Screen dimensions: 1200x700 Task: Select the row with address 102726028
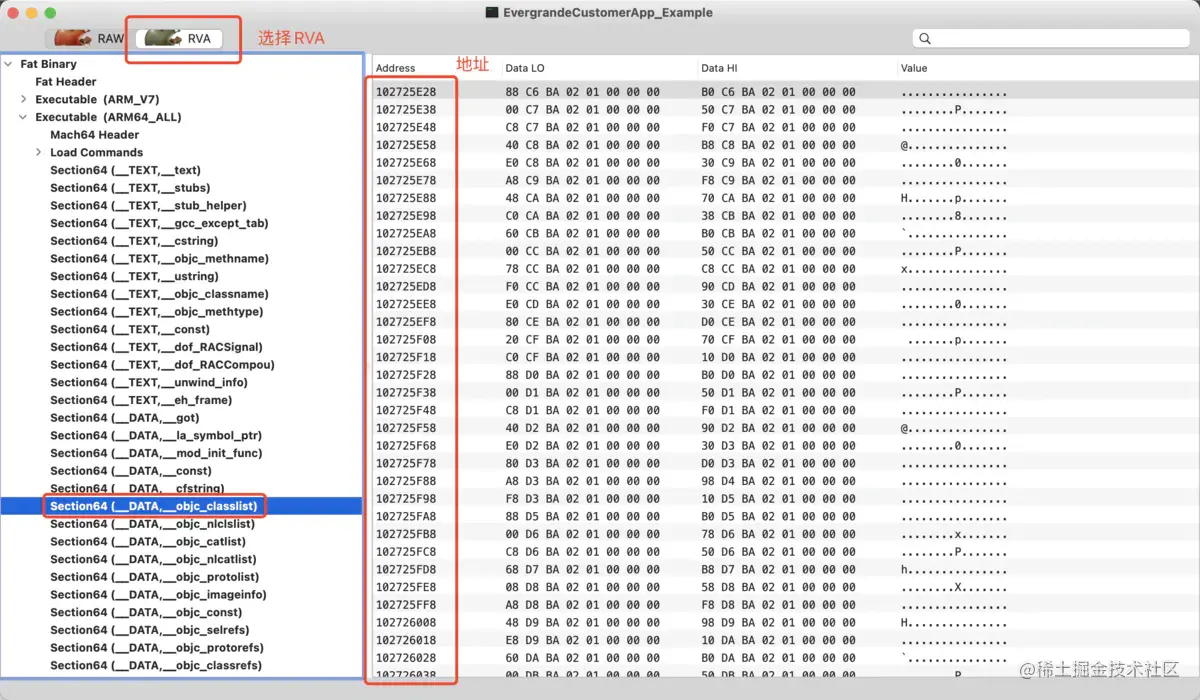tap(784, 658)
